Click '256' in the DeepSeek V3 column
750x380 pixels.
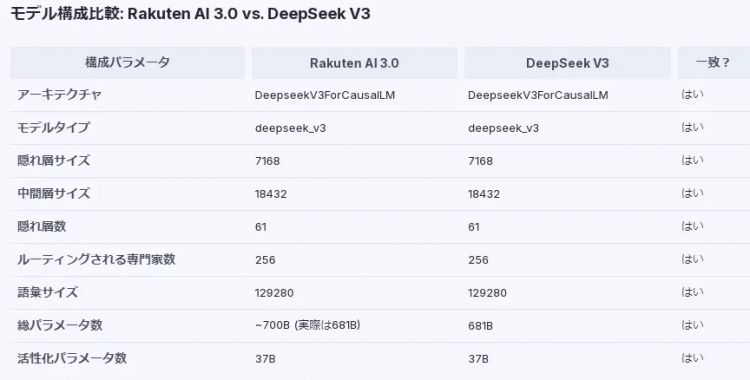coord(478,260)
